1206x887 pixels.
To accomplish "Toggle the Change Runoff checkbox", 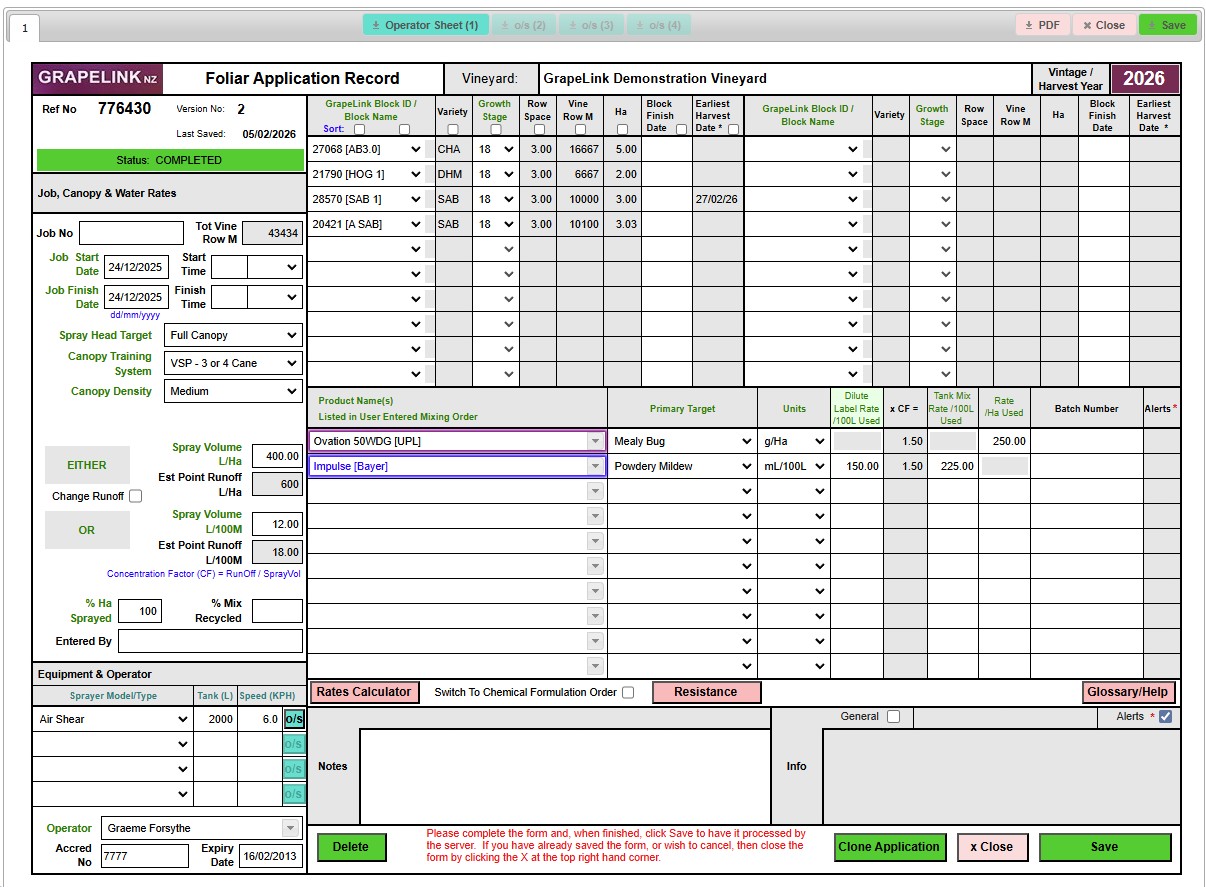I will (x=136, y=496).
